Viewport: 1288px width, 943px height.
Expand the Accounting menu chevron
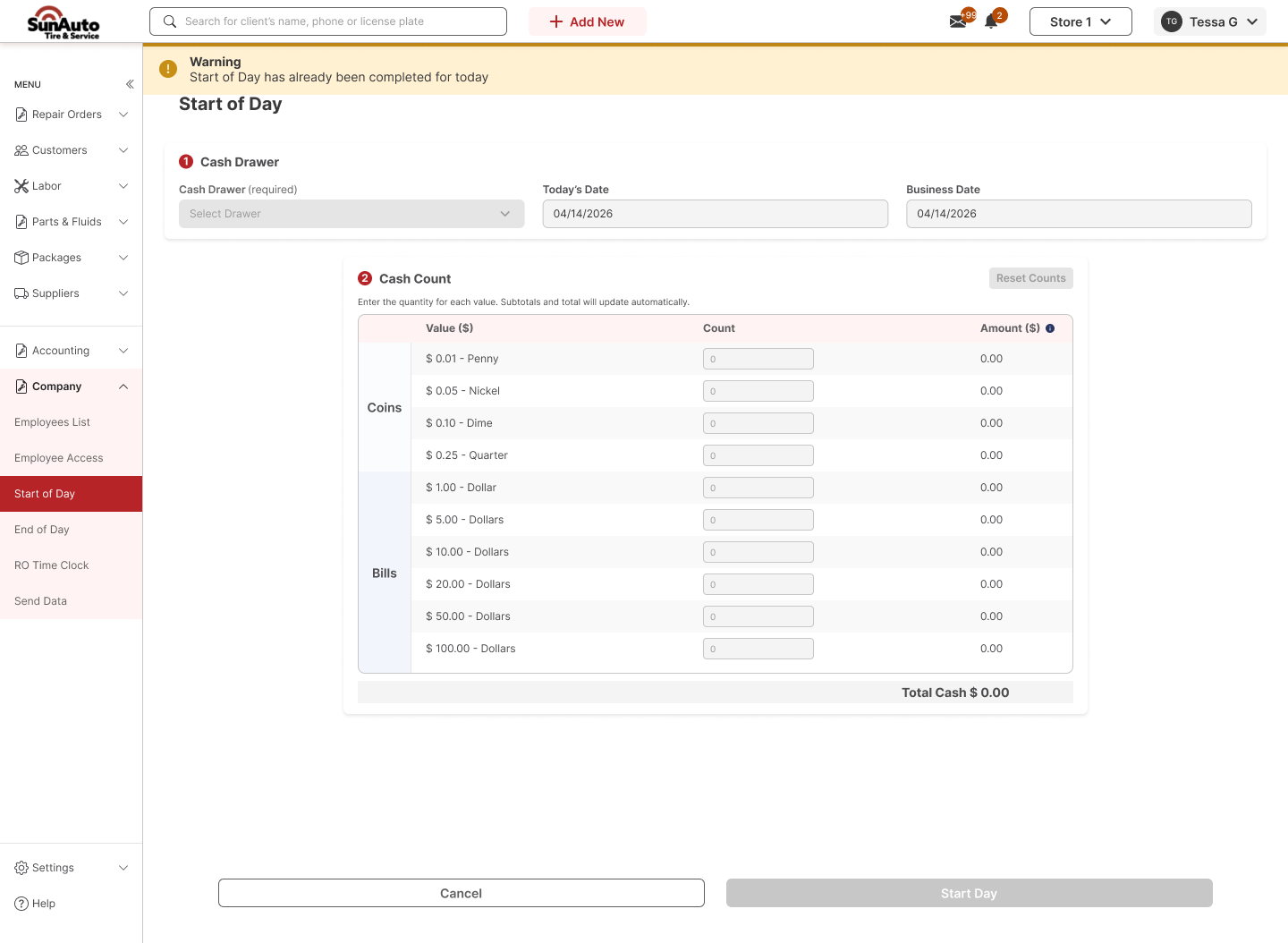point(123,351)
